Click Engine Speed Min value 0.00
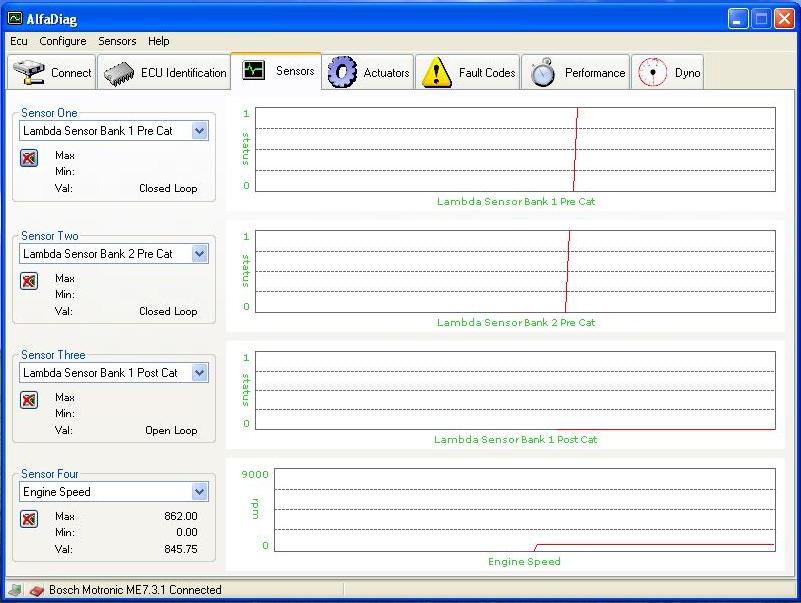 coord(187,532)
